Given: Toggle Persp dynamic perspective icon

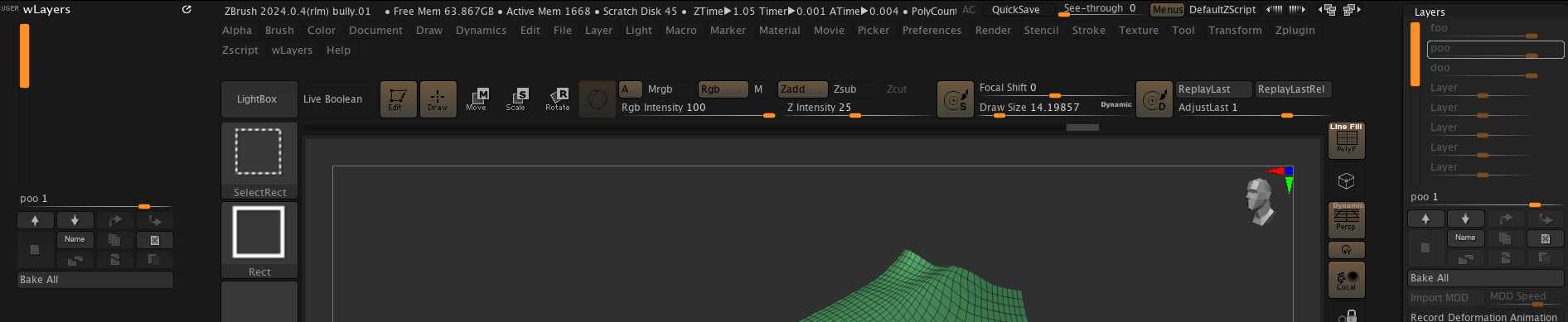Looking at the screenshot, I should click(1346, 219).
